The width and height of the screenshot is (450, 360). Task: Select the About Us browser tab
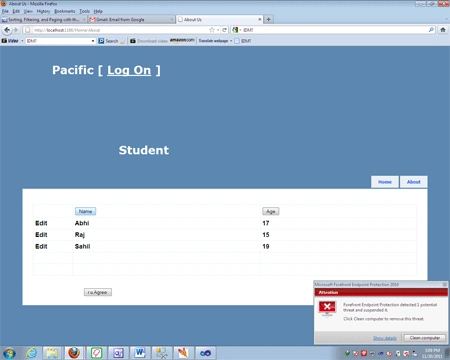tap(219, 20)
